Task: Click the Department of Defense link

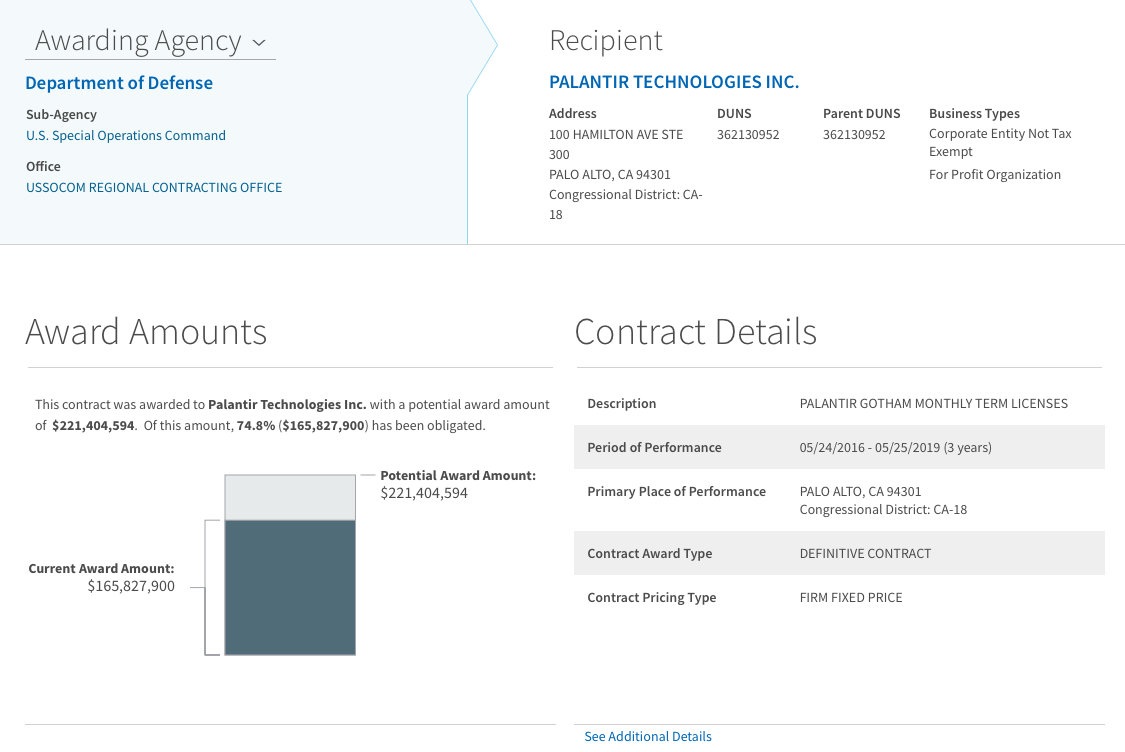Action: tap(119, 83)
